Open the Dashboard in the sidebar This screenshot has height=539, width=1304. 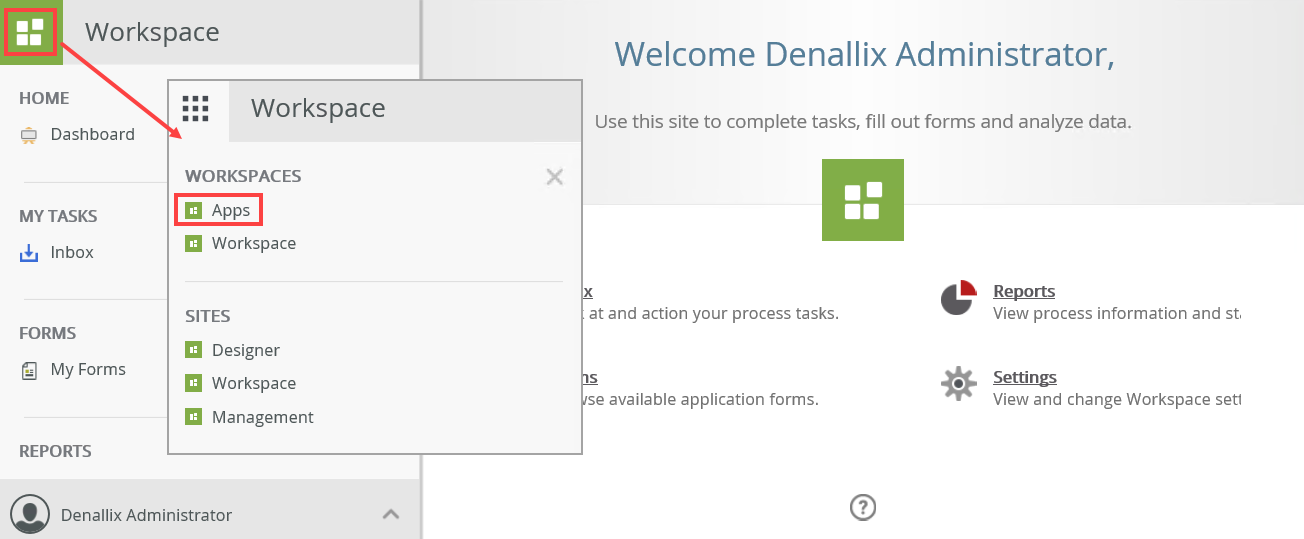(x=93, y=134)
